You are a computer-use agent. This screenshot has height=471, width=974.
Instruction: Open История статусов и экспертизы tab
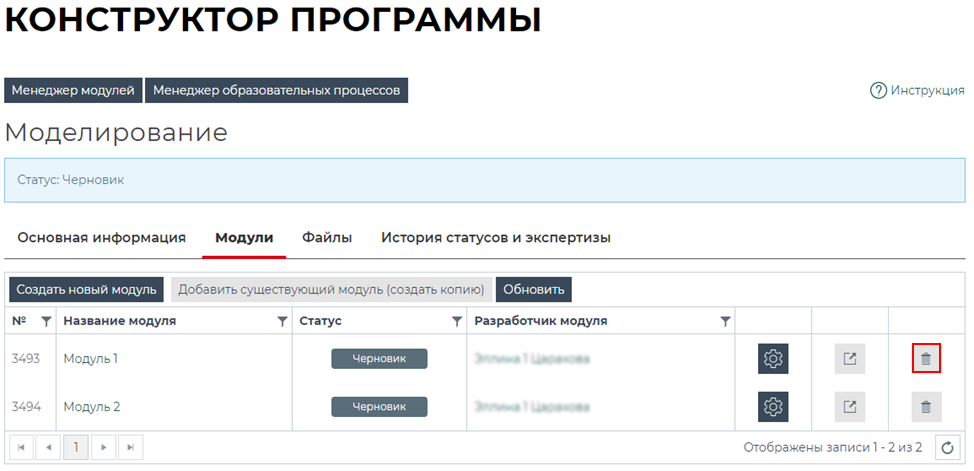pos(495,238)
